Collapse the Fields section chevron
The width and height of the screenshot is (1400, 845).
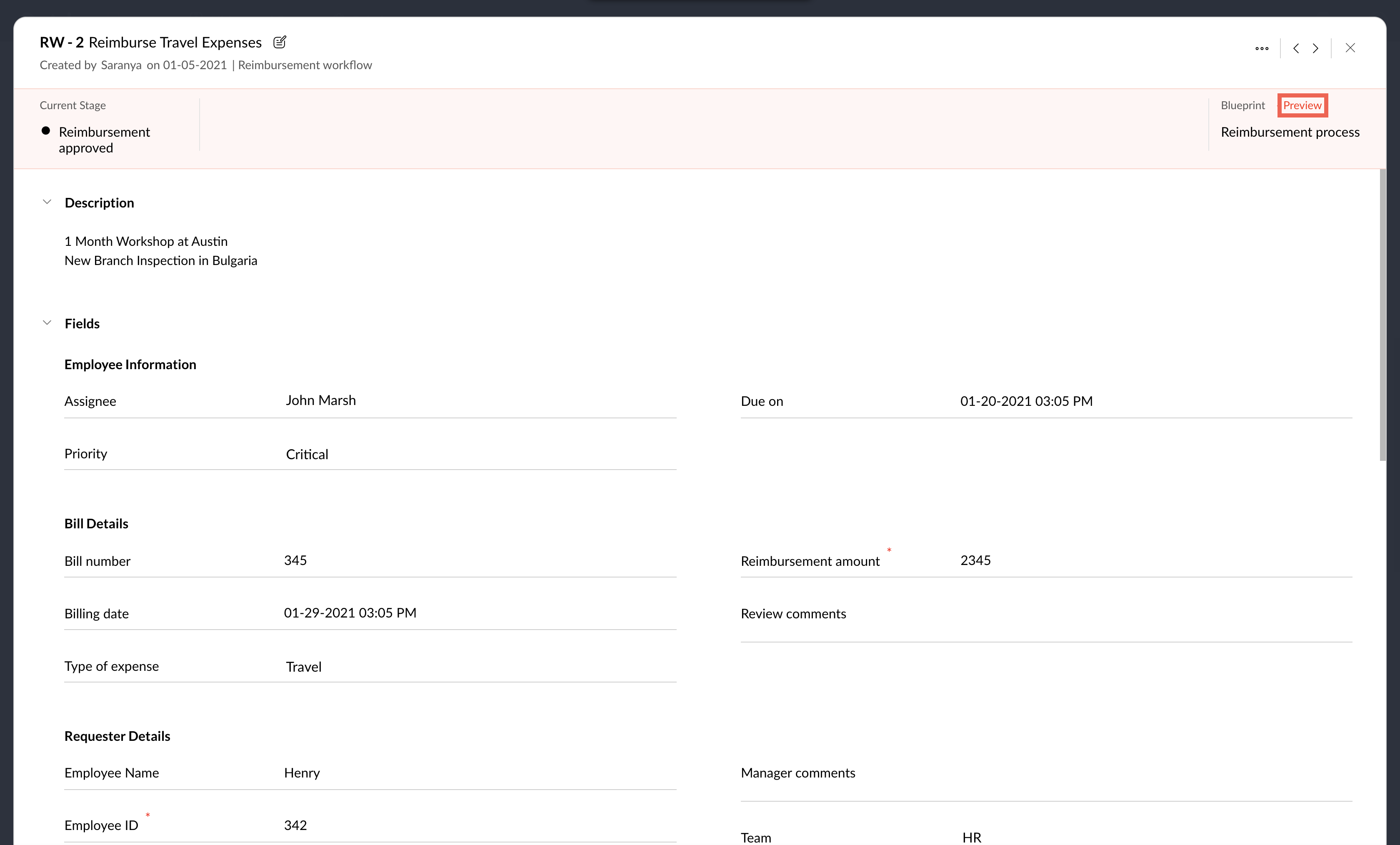point(47,323)
